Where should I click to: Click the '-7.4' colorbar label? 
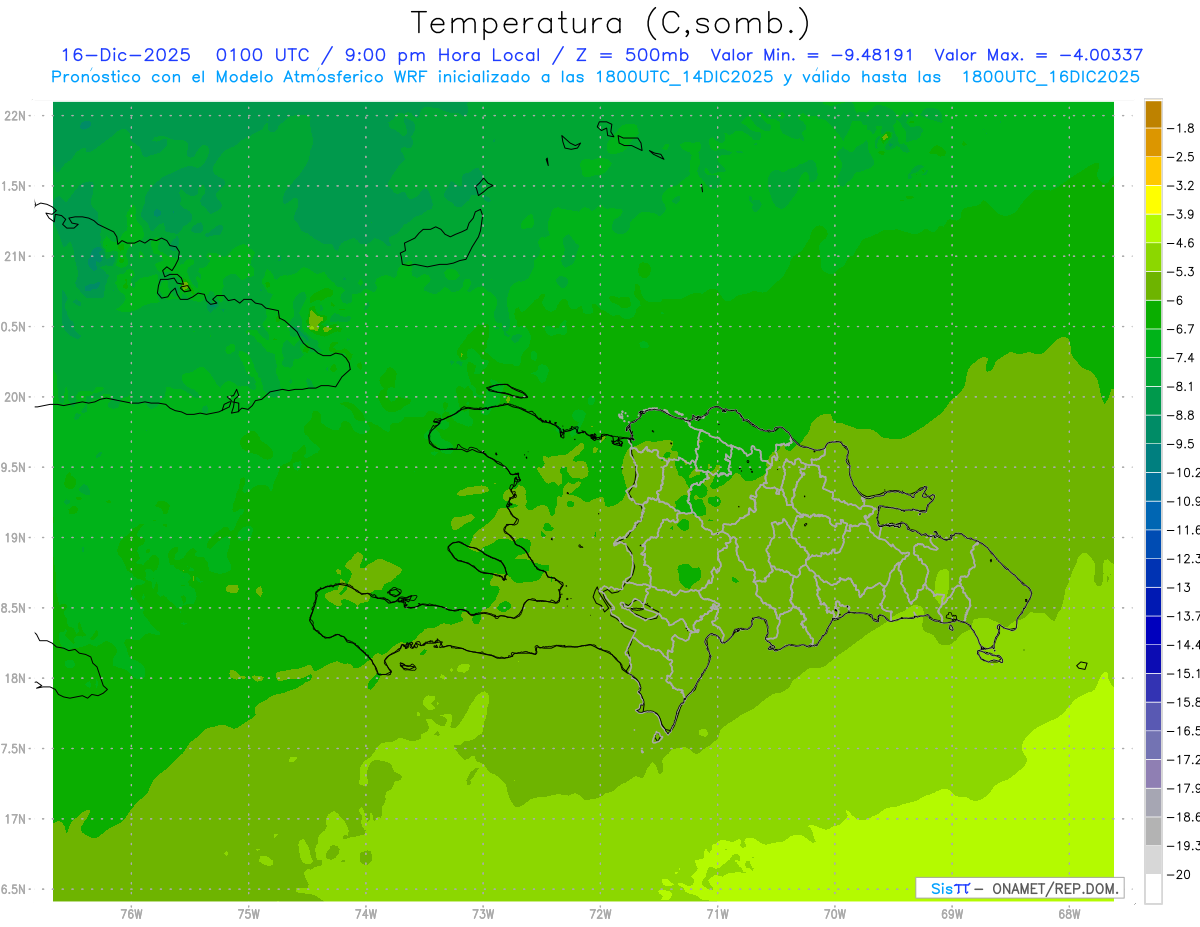(x=1183, y=357)
